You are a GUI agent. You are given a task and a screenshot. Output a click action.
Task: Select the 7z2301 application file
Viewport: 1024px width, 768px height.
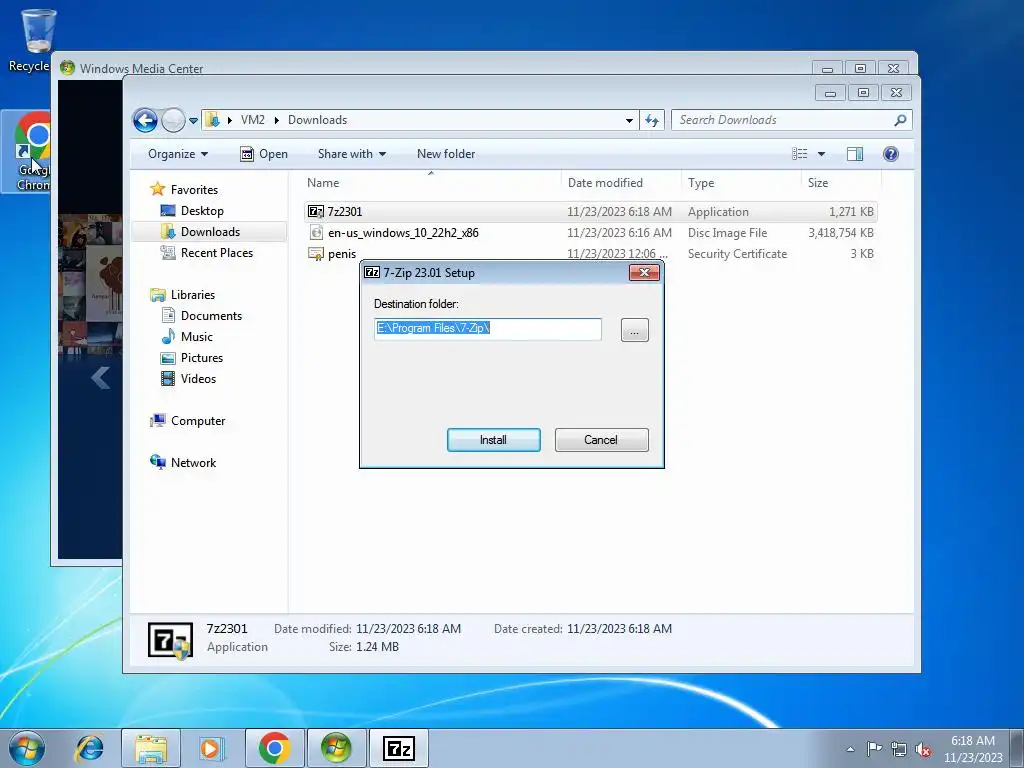coord(591,212)
